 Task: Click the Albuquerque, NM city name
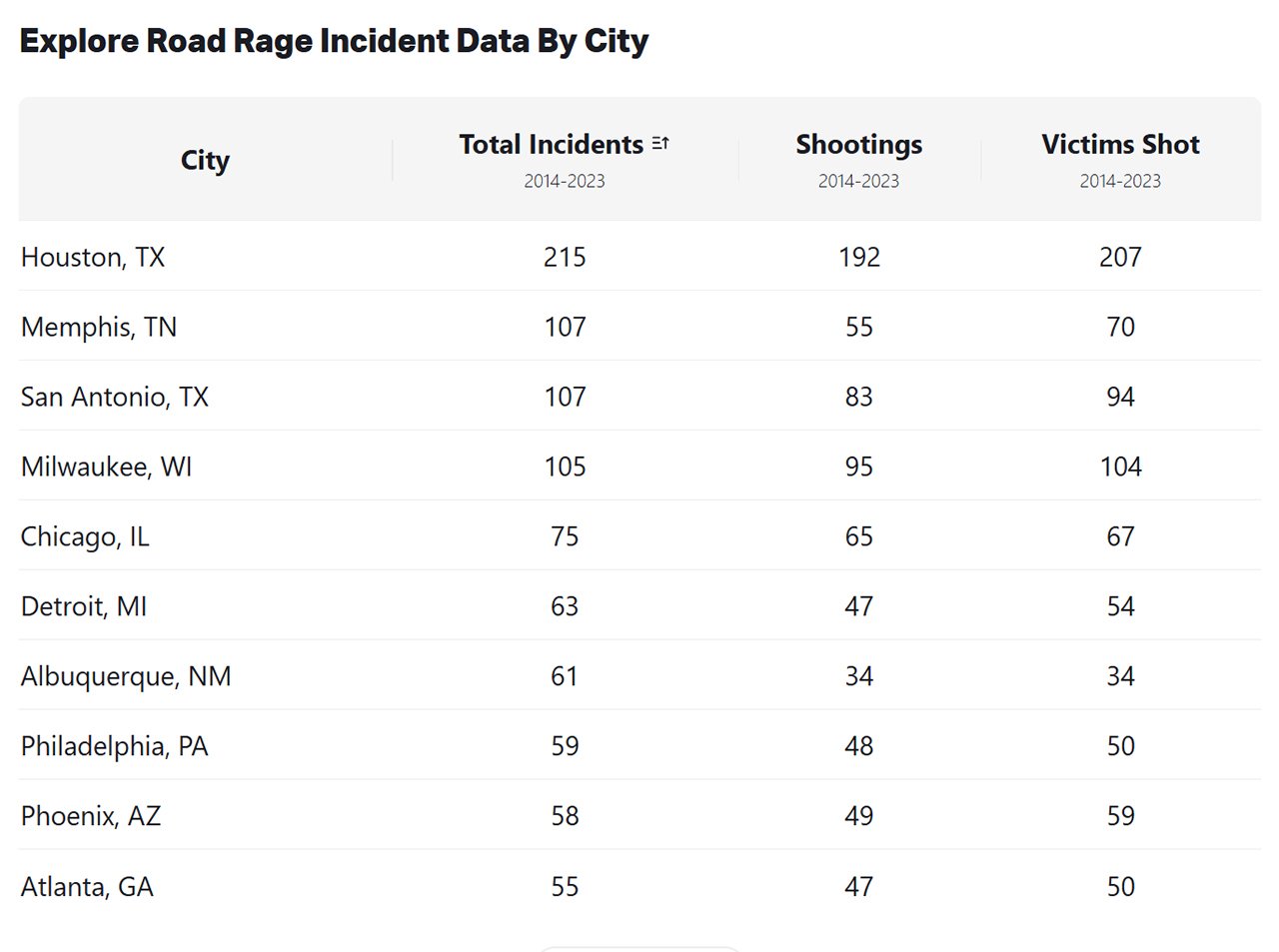point(126,676)
